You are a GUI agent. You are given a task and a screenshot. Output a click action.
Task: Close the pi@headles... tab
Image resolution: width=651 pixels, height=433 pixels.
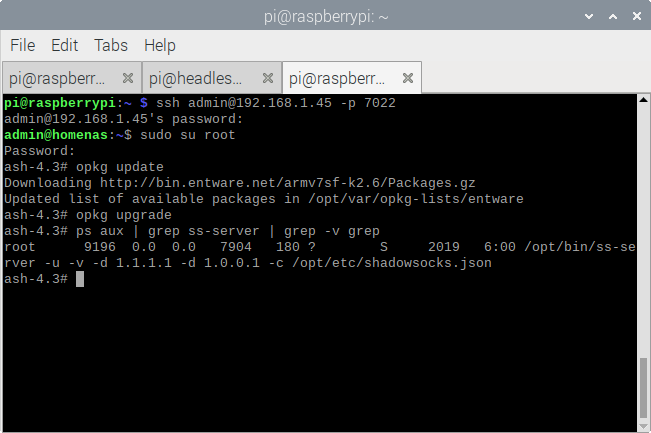point(268,78)
